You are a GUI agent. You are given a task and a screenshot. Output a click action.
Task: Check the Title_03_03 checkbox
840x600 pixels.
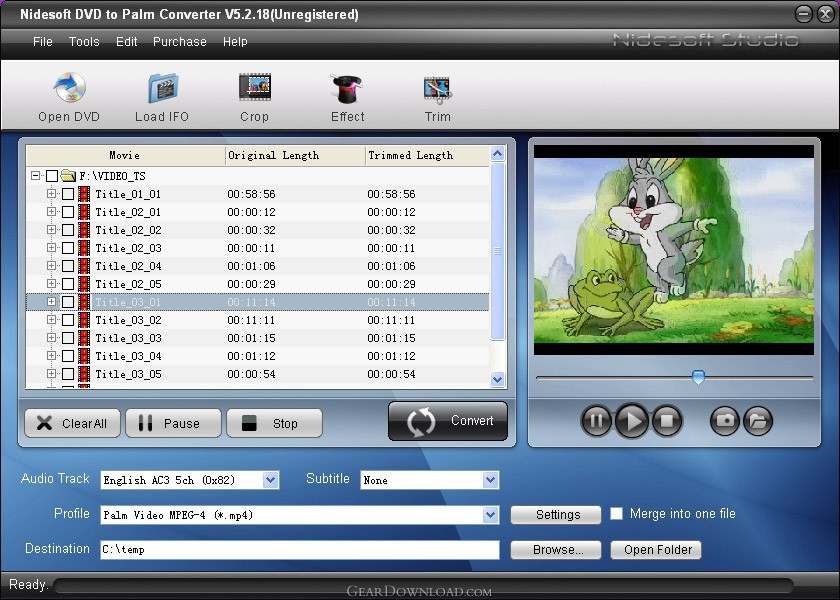[x=68, y=338]
